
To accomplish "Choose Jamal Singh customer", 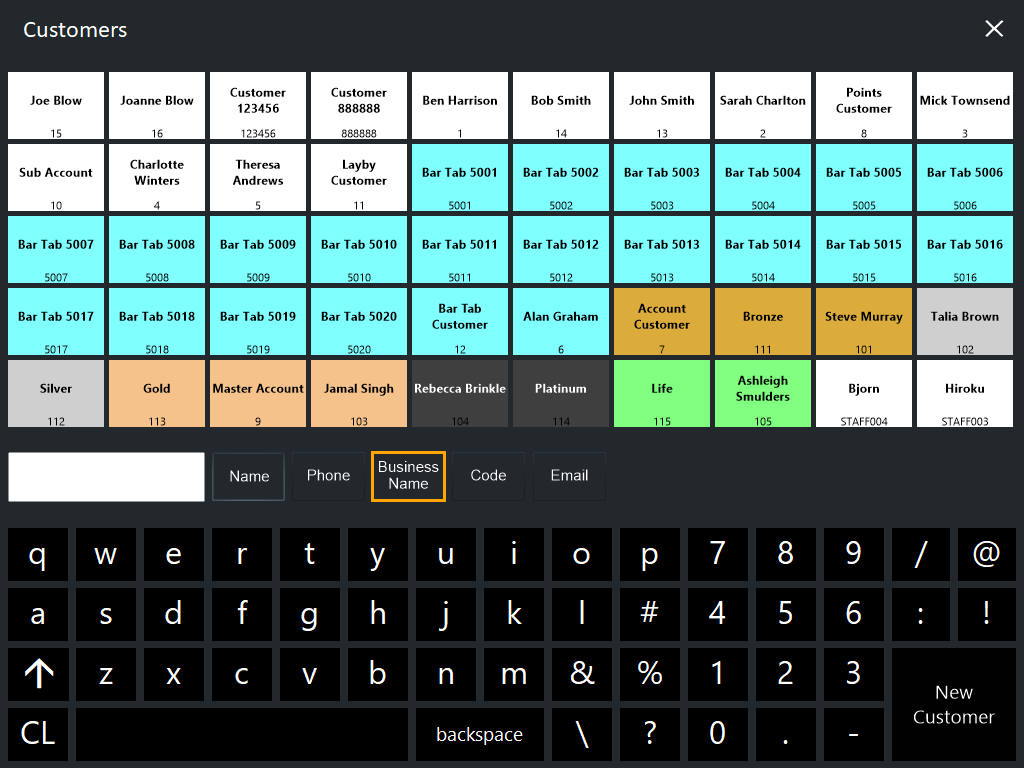I will [x=359, y=394].
